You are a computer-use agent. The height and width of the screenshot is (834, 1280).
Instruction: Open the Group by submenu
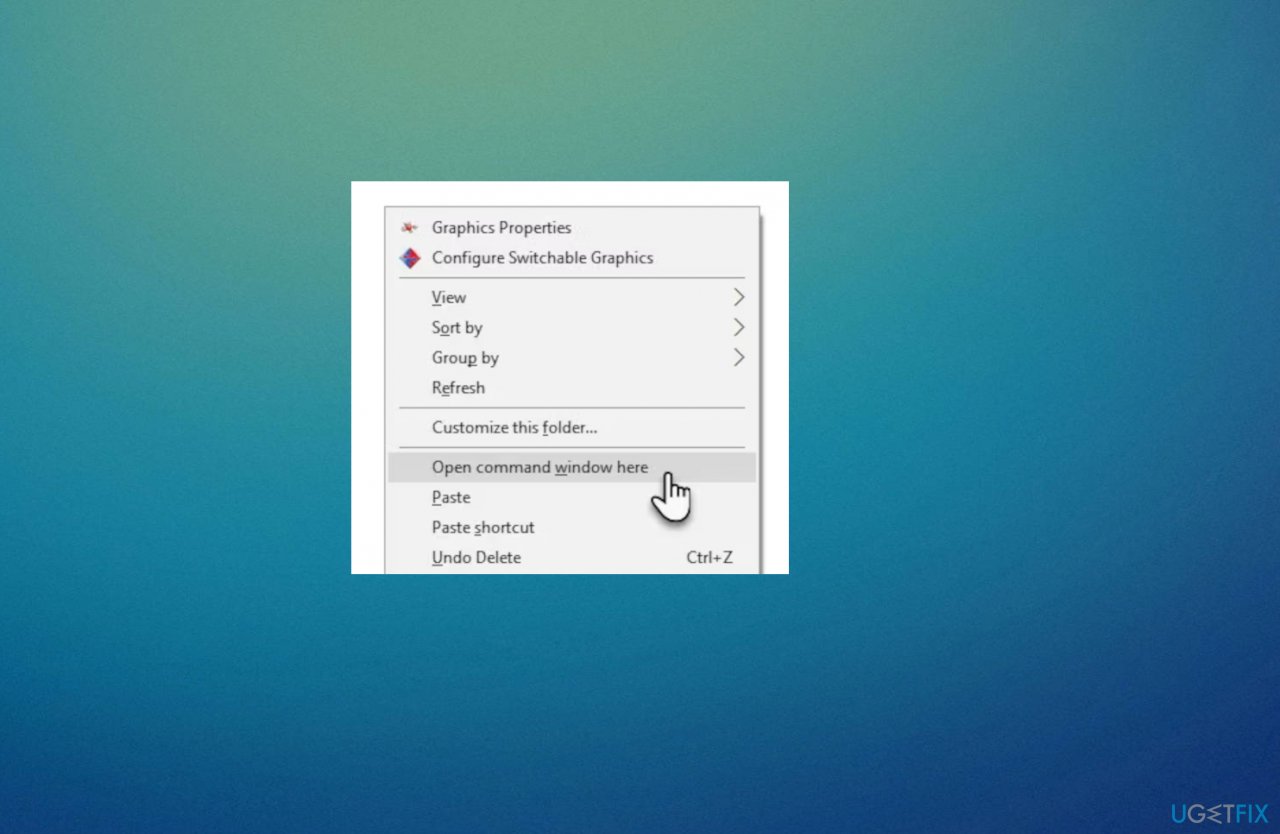click(x=572, y=358)
